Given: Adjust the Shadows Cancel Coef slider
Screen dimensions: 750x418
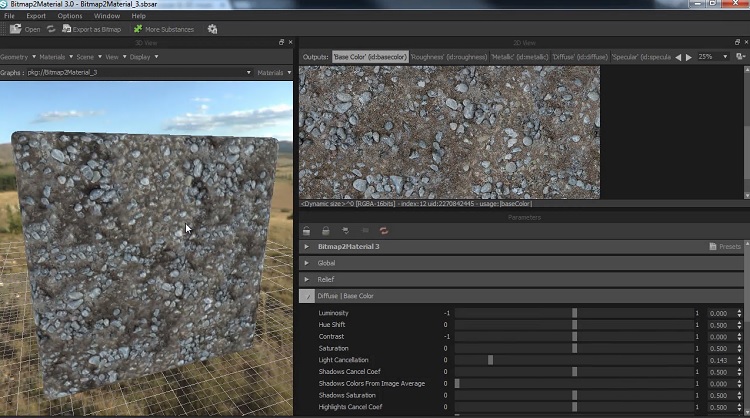Looking at the screenshot, I should click(574, 372).
